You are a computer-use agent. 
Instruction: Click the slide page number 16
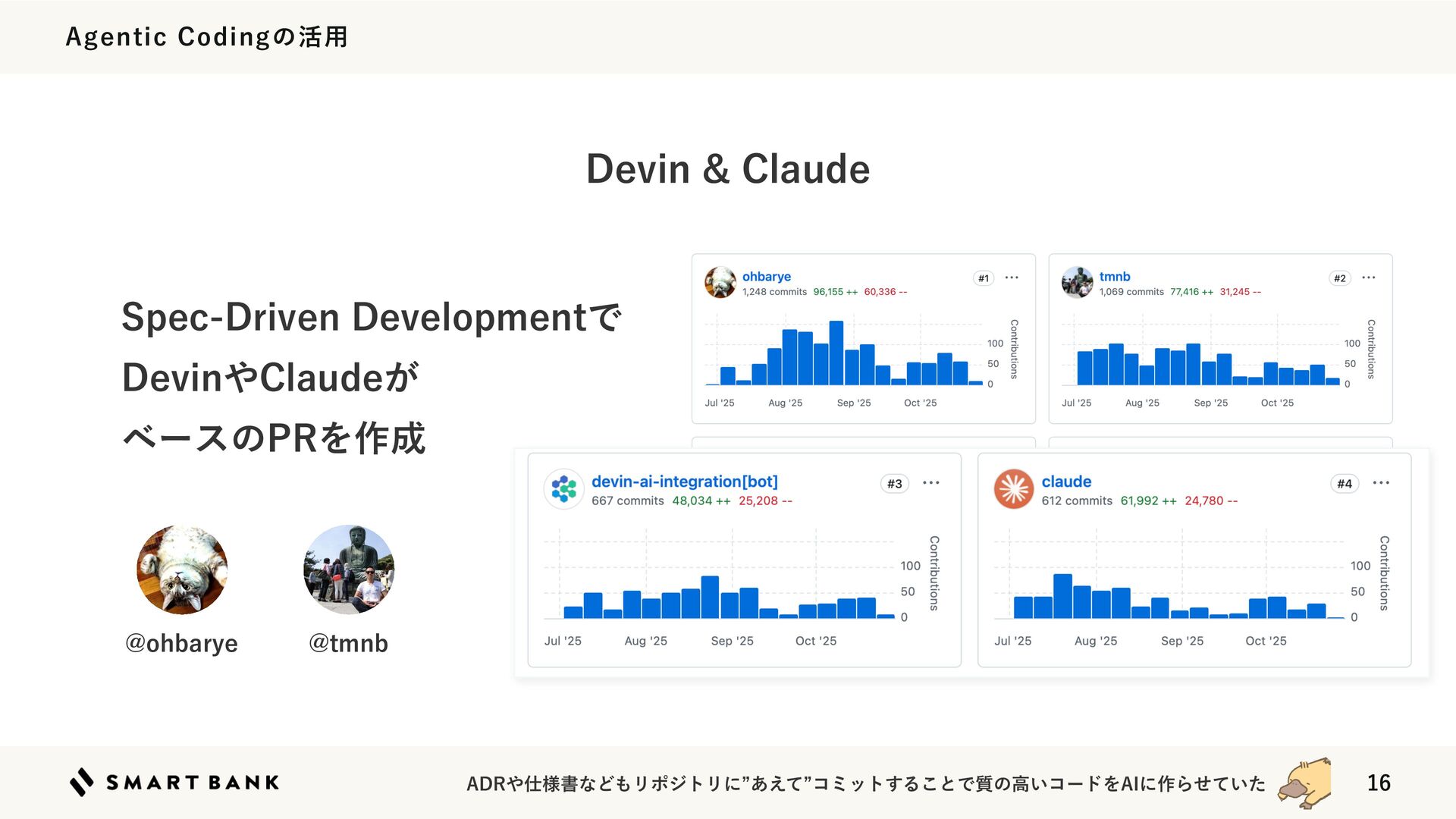pyautogui.click(x=1378, y=783)
